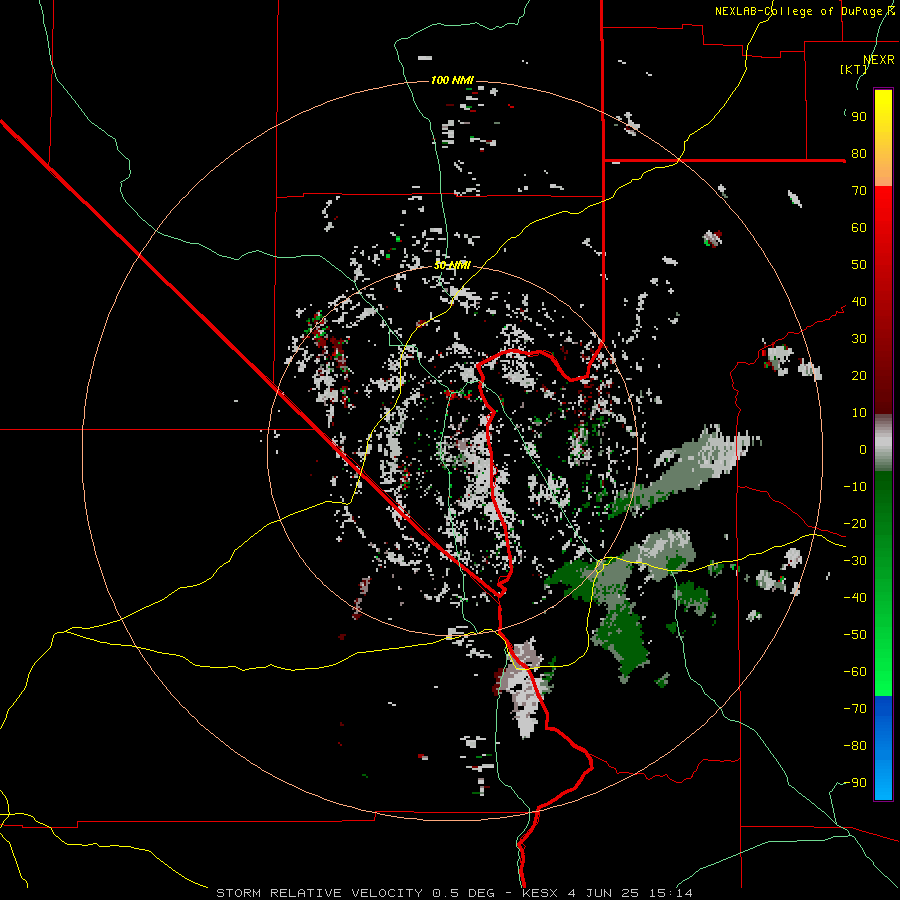Click the 30 label on velocity scale
Screen dimensions: 900x900
(859, 339)
